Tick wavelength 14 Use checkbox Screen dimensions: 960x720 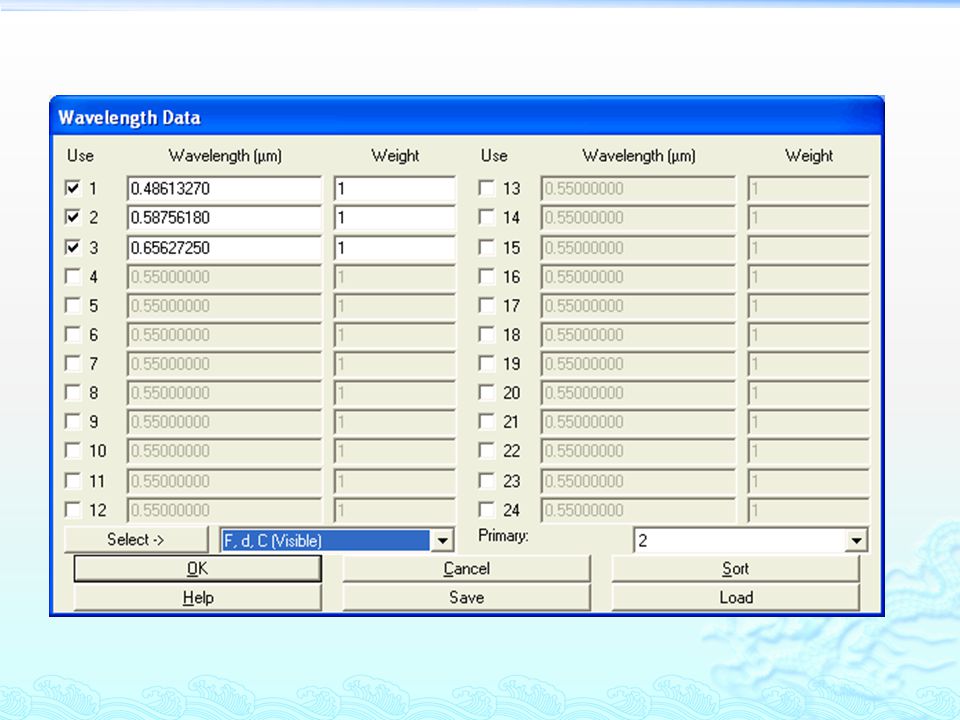486,217
